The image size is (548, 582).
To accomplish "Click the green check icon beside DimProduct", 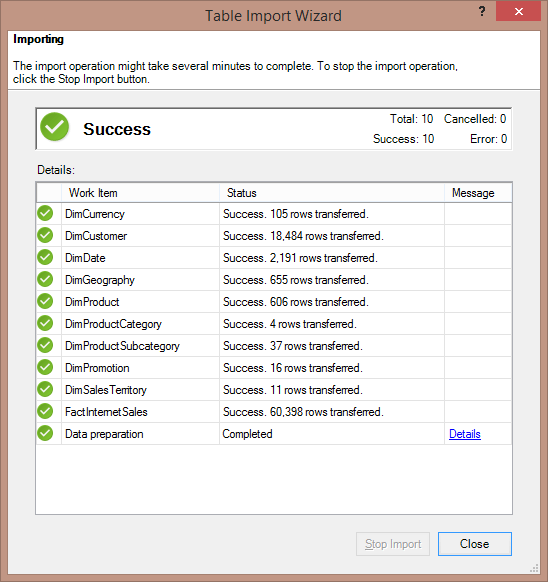I will coord(45,301).
